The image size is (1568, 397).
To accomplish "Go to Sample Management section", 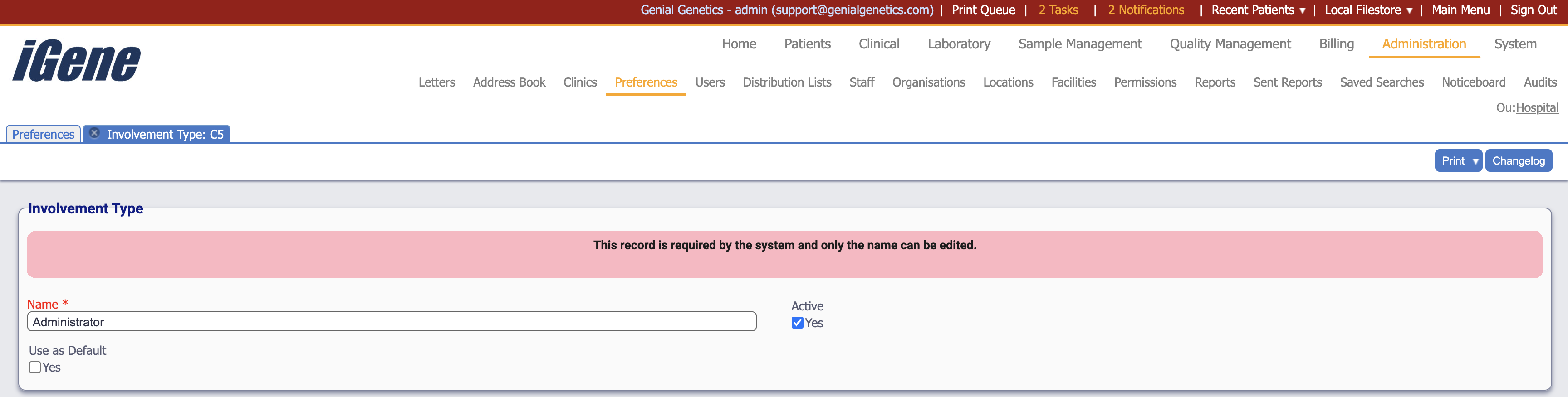I will 1080,44.
